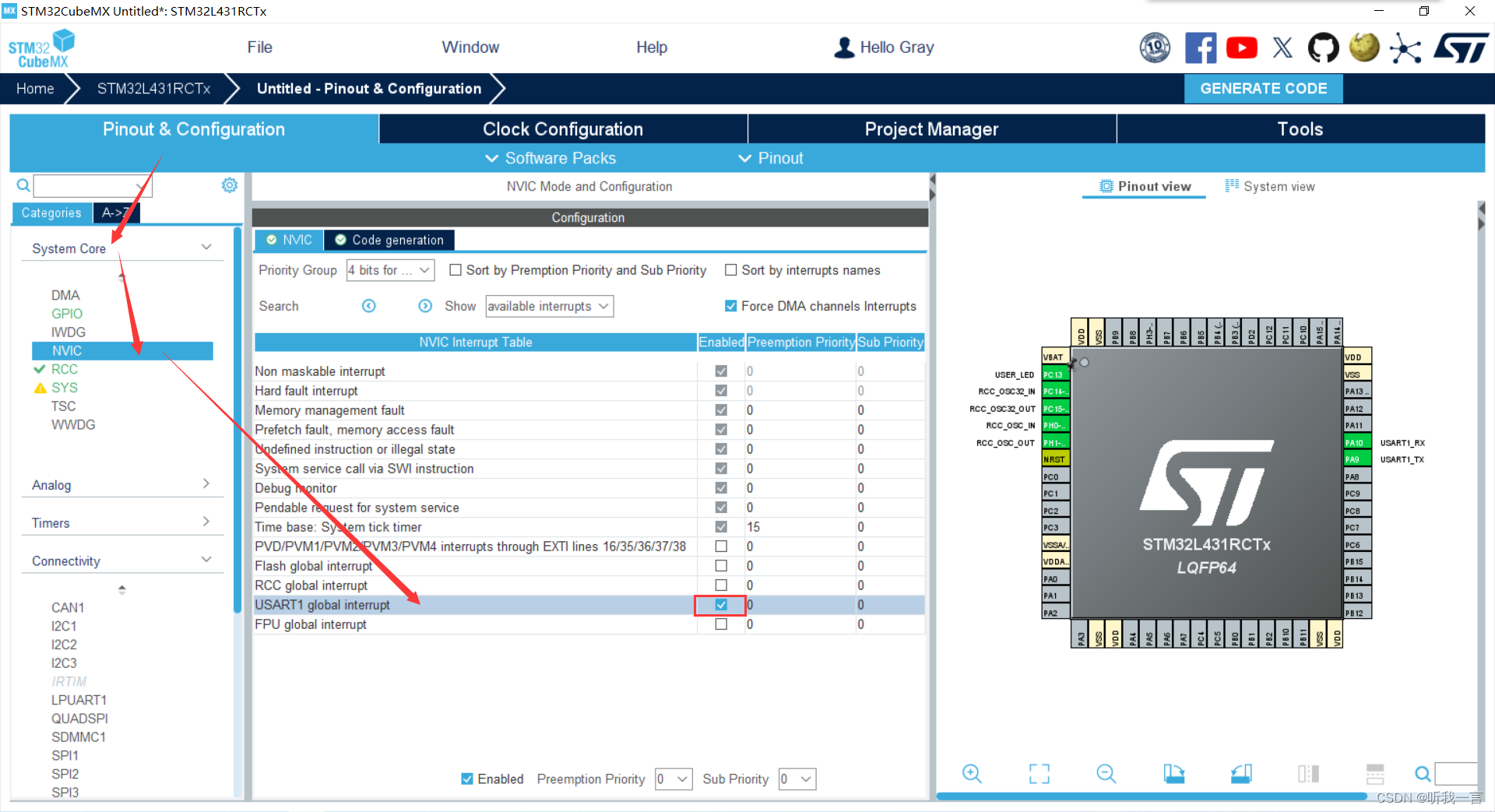
Task: Click previous search result arrow icon
Action: [369, 306]
